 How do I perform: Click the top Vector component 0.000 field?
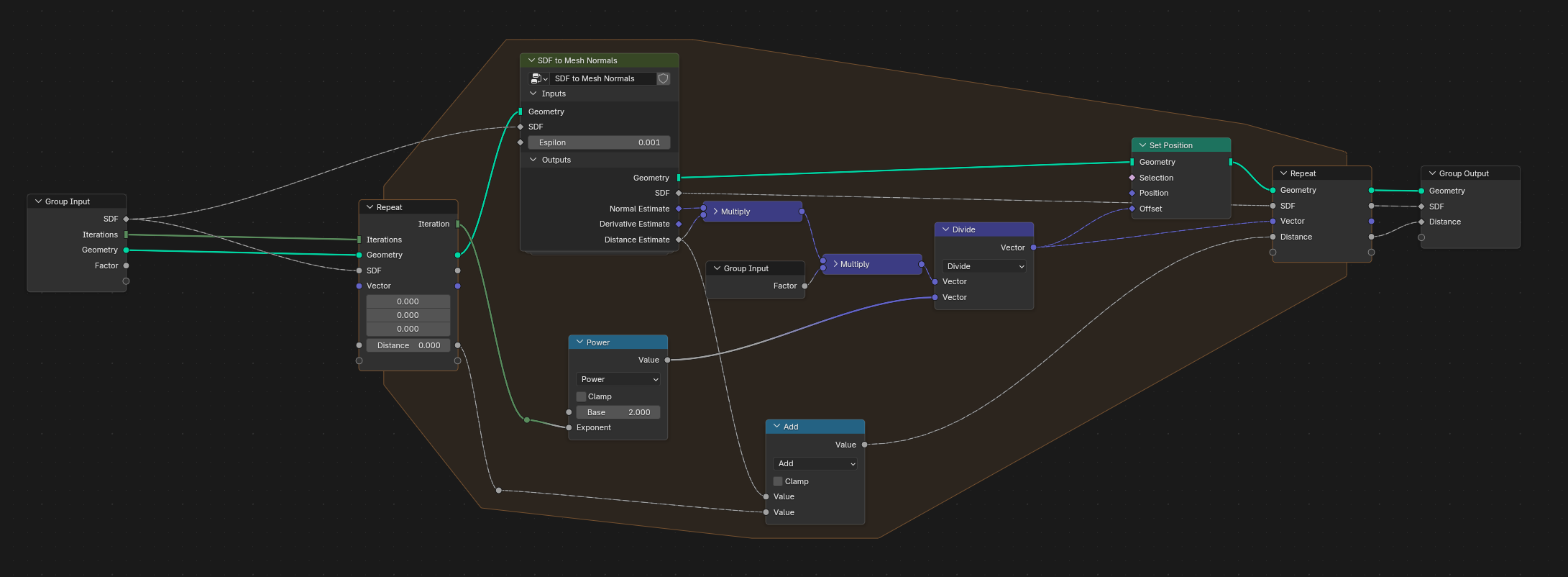click(408, 301)
